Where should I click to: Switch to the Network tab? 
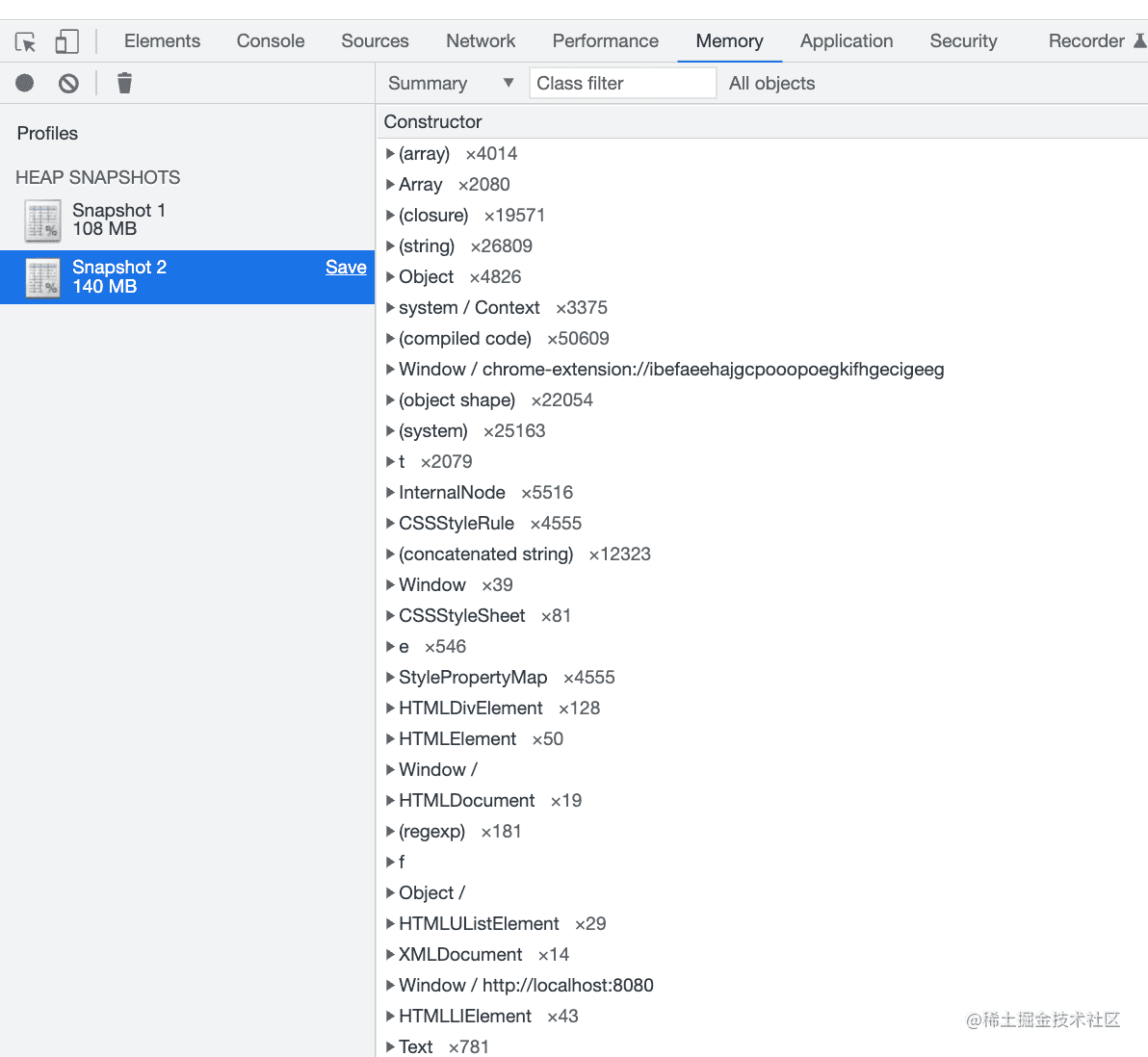click(x=481, y=41)
